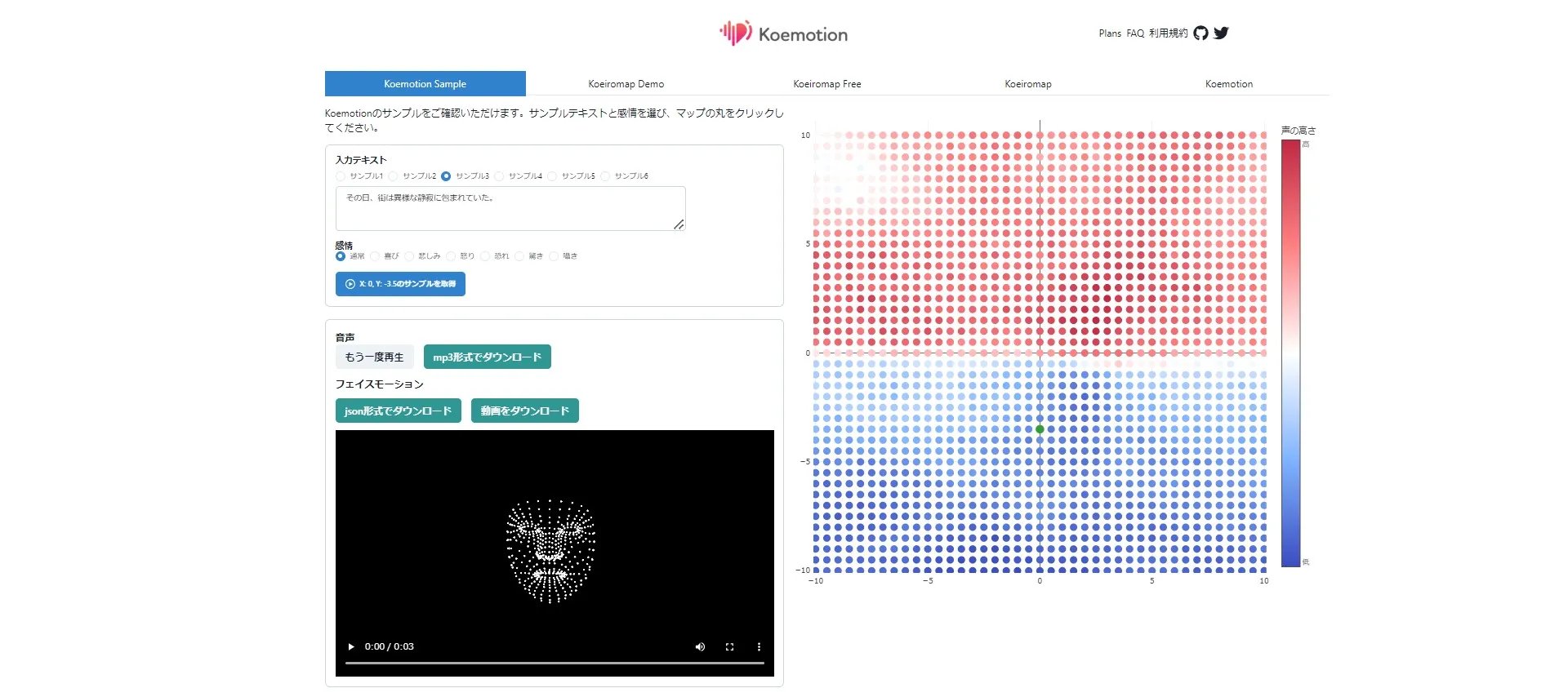Click the Koemotion logo
The height and width of the screenshot is (697, 1568).
(783, 33)
